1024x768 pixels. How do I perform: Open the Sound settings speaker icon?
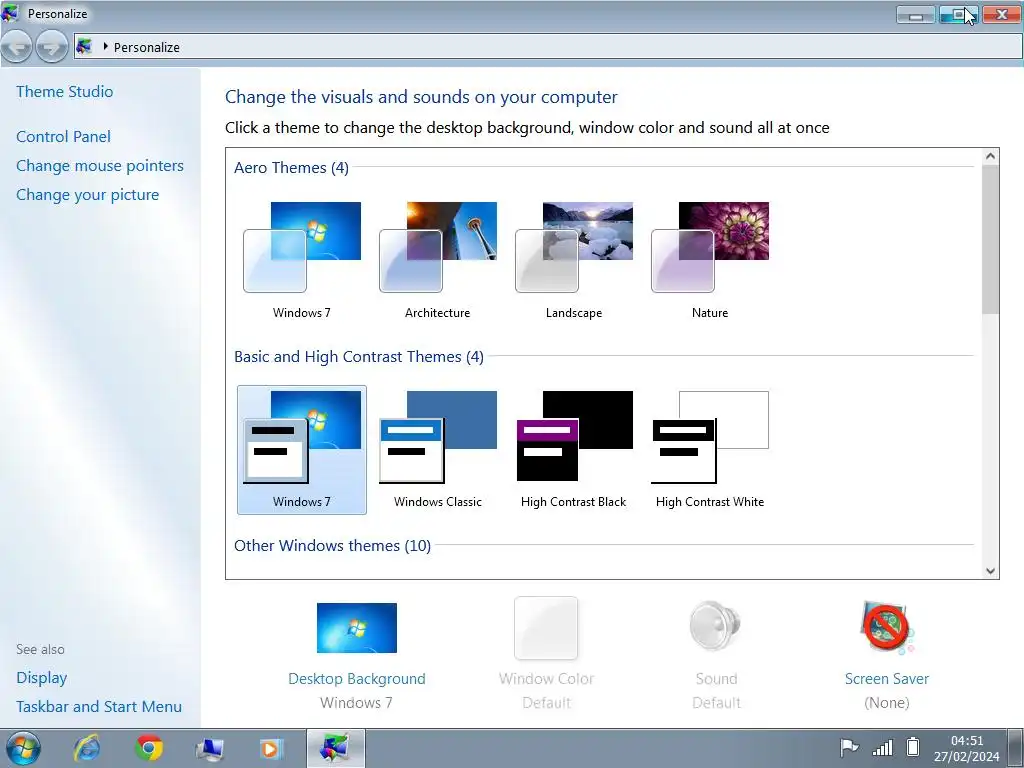coord(716,627)
